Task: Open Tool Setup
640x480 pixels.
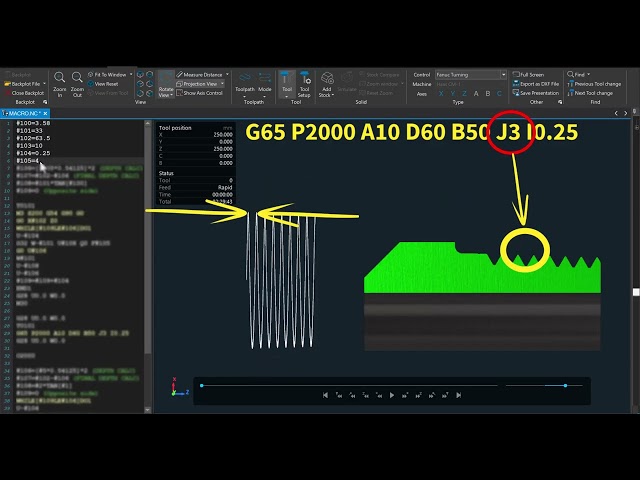Action: coord(304,85)
